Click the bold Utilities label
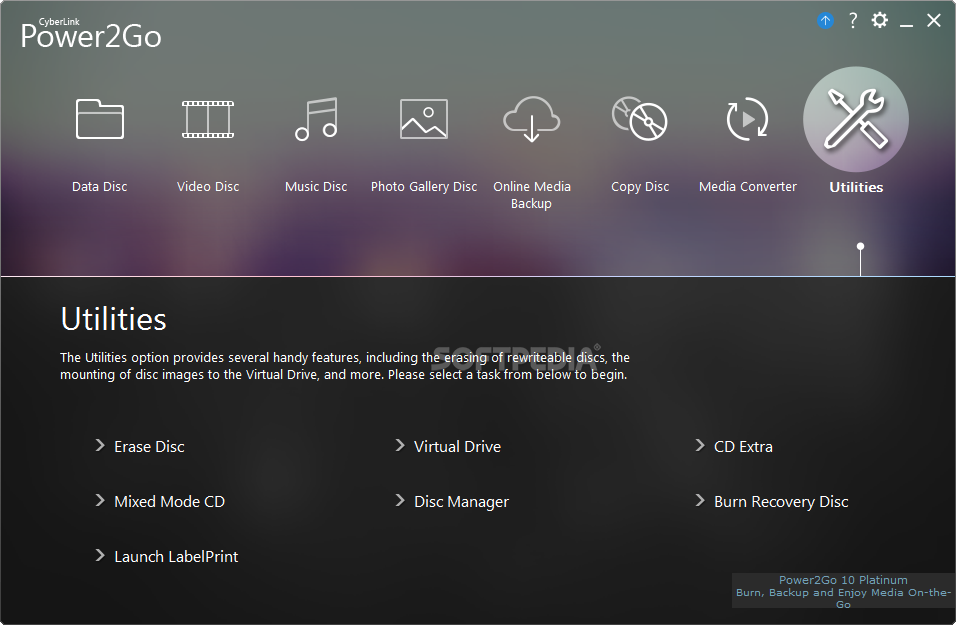This screenshot has height=625, width=956. 856,187
